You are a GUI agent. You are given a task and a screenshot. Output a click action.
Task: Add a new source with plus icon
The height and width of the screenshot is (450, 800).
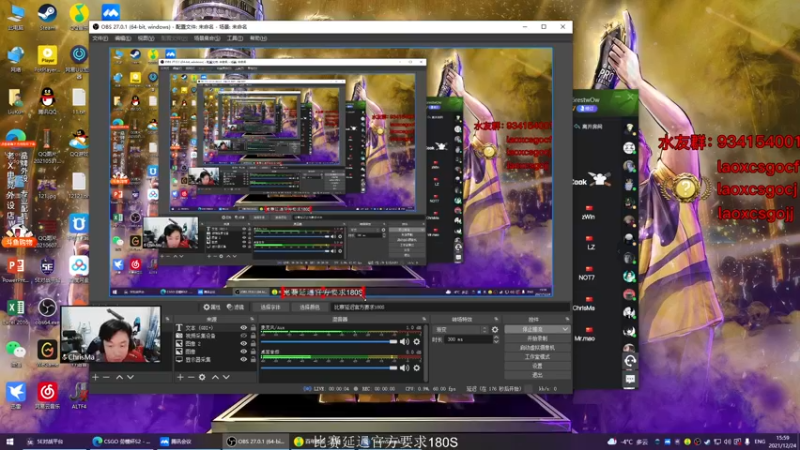pos(180,377)
